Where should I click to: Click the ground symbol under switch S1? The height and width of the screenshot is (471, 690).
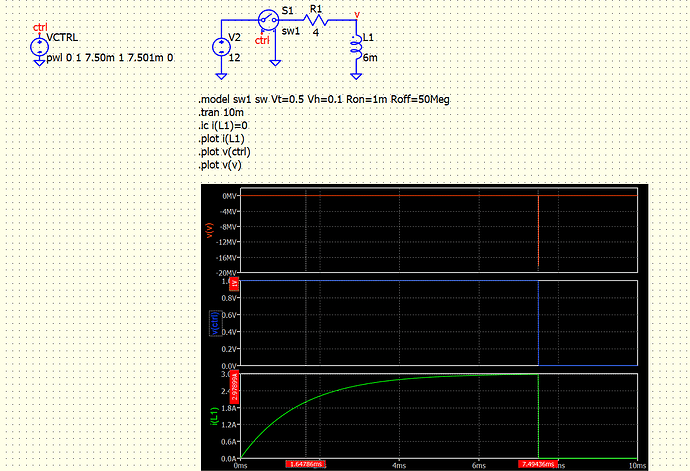pyautogui.click(x=277, y=60)
